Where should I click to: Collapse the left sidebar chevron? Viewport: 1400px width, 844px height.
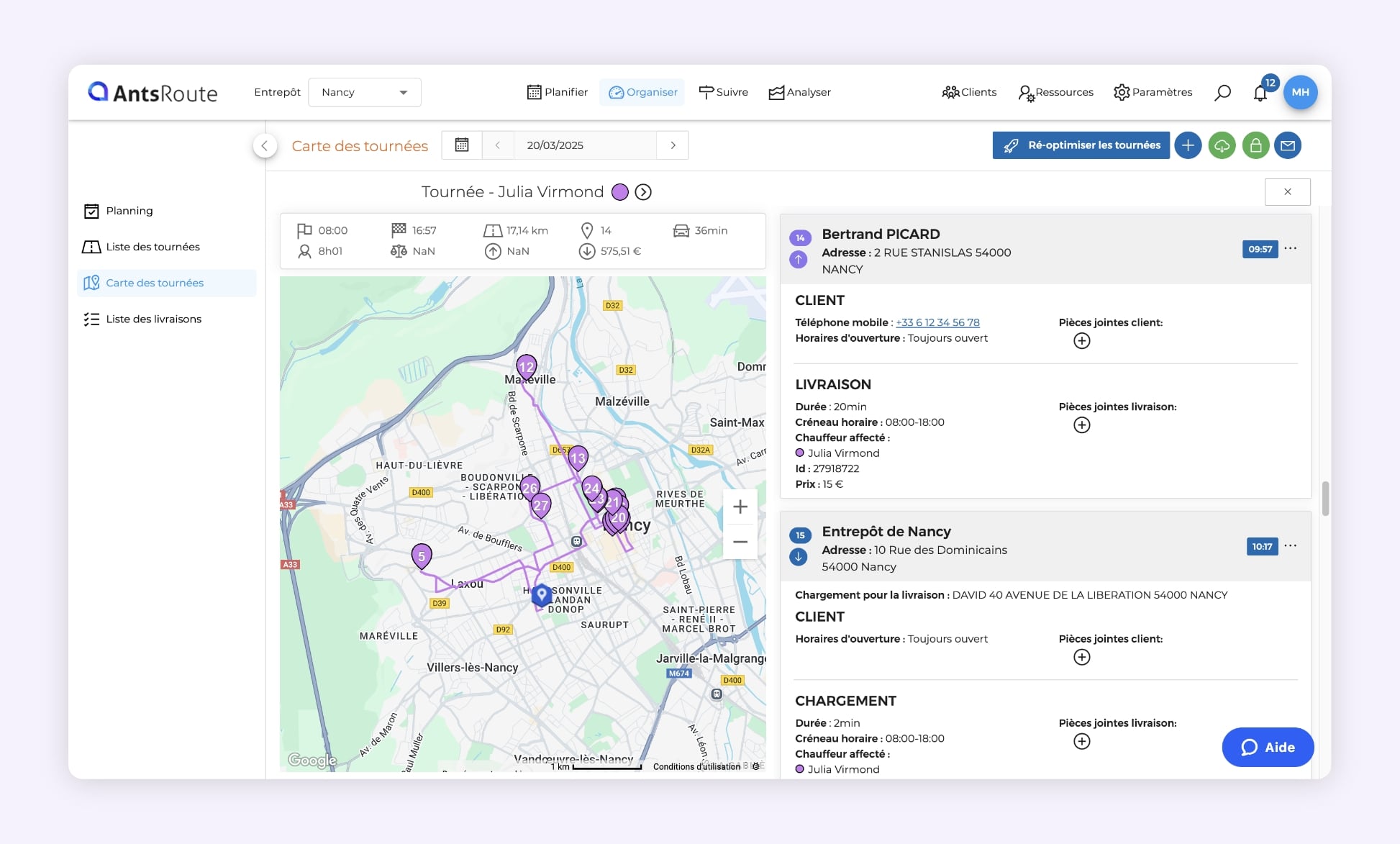click(265, 145)
